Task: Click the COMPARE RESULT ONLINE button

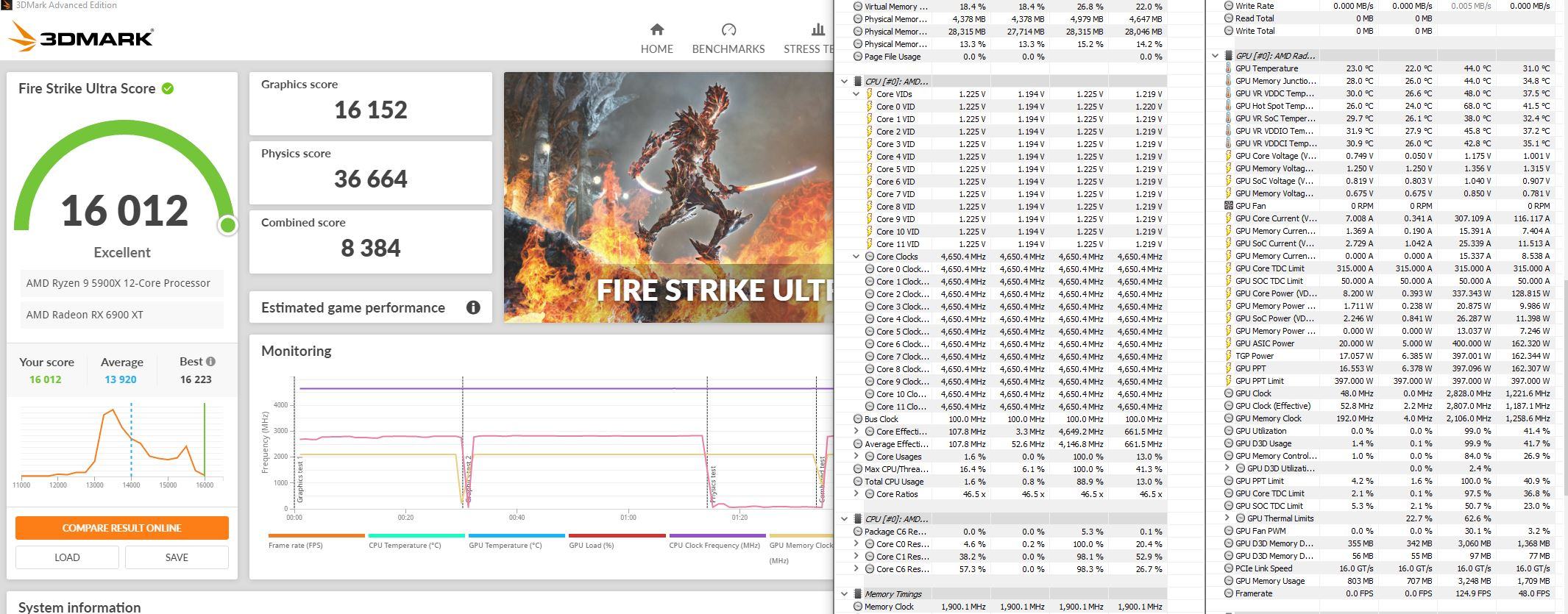Action: point(122,528)
